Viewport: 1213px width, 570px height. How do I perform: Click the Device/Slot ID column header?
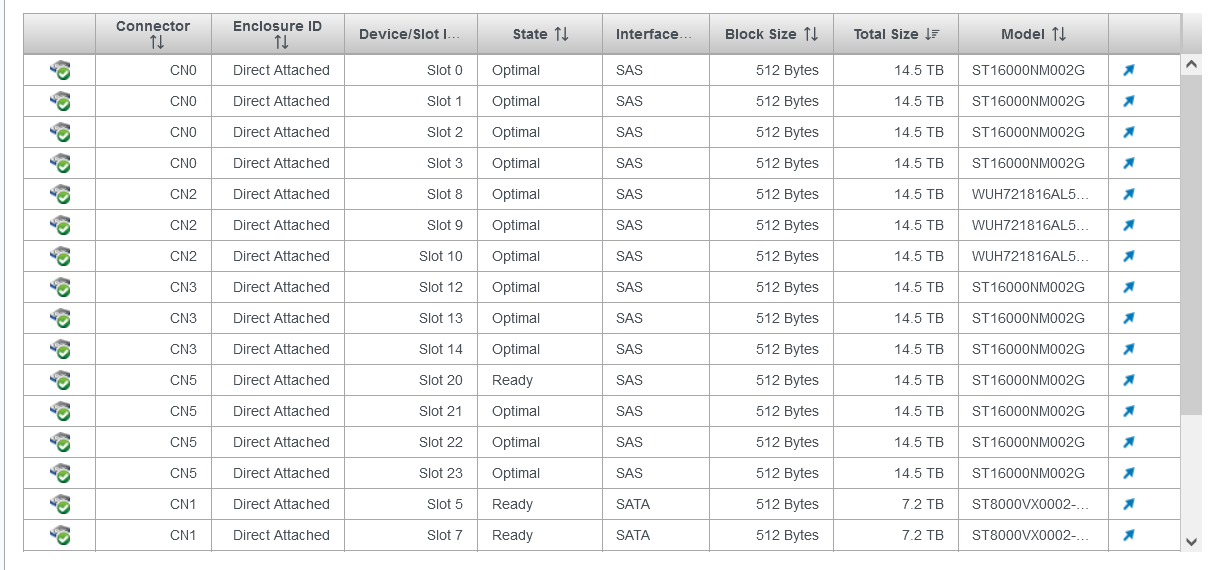tap(410, 34)
